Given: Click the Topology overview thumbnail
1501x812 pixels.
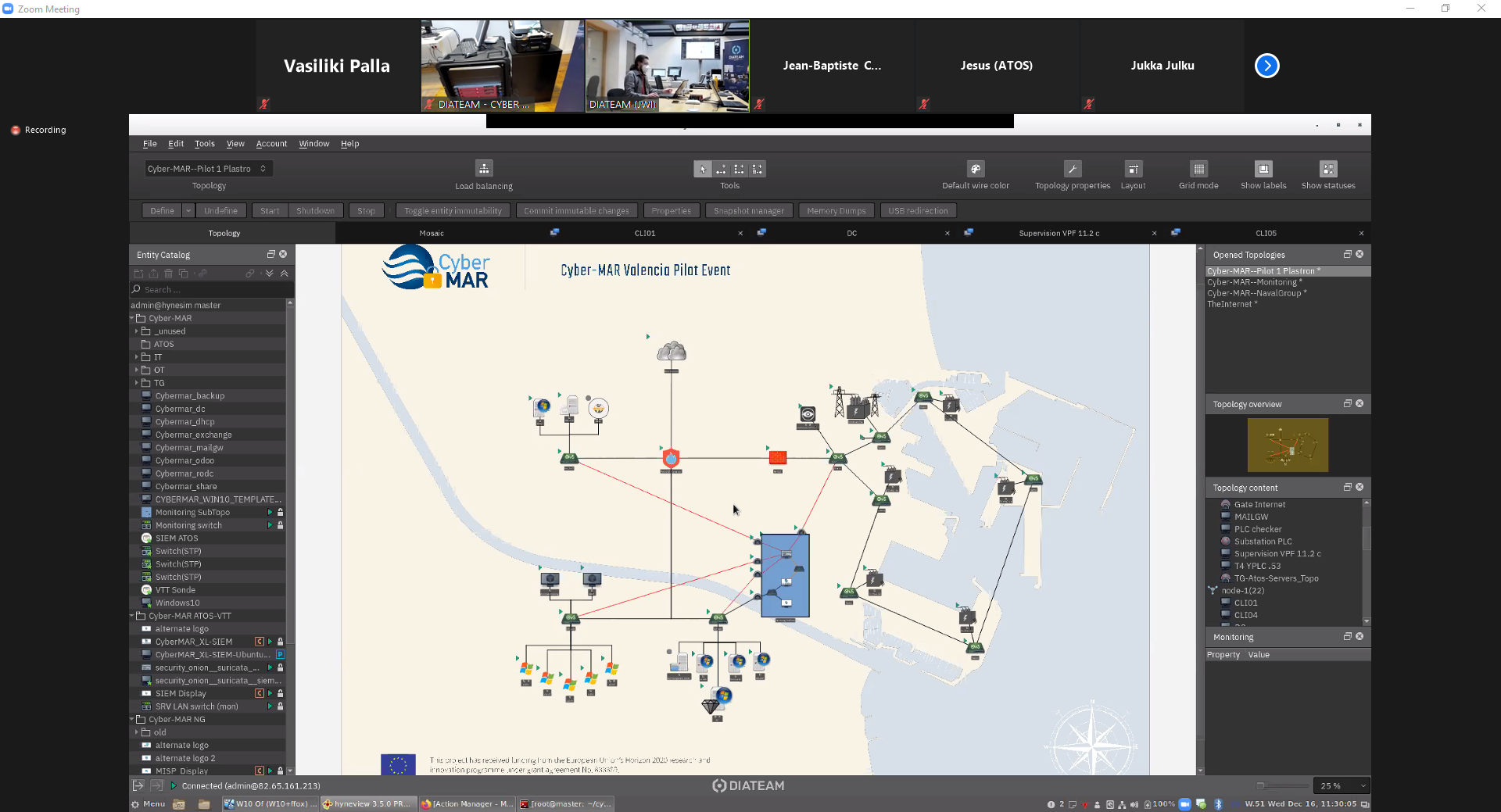Looking at the screenshot, I should 1288,445.
